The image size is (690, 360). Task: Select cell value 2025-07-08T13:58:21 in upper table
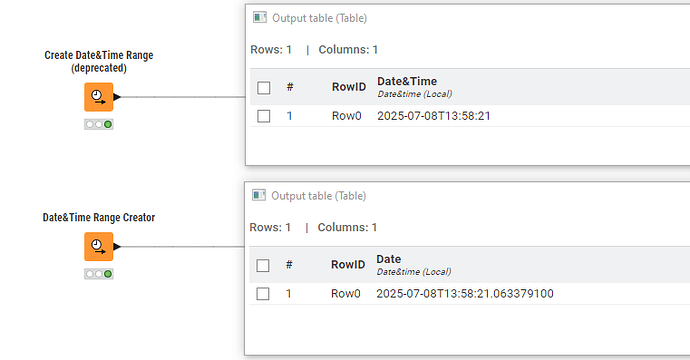[434, 116]
